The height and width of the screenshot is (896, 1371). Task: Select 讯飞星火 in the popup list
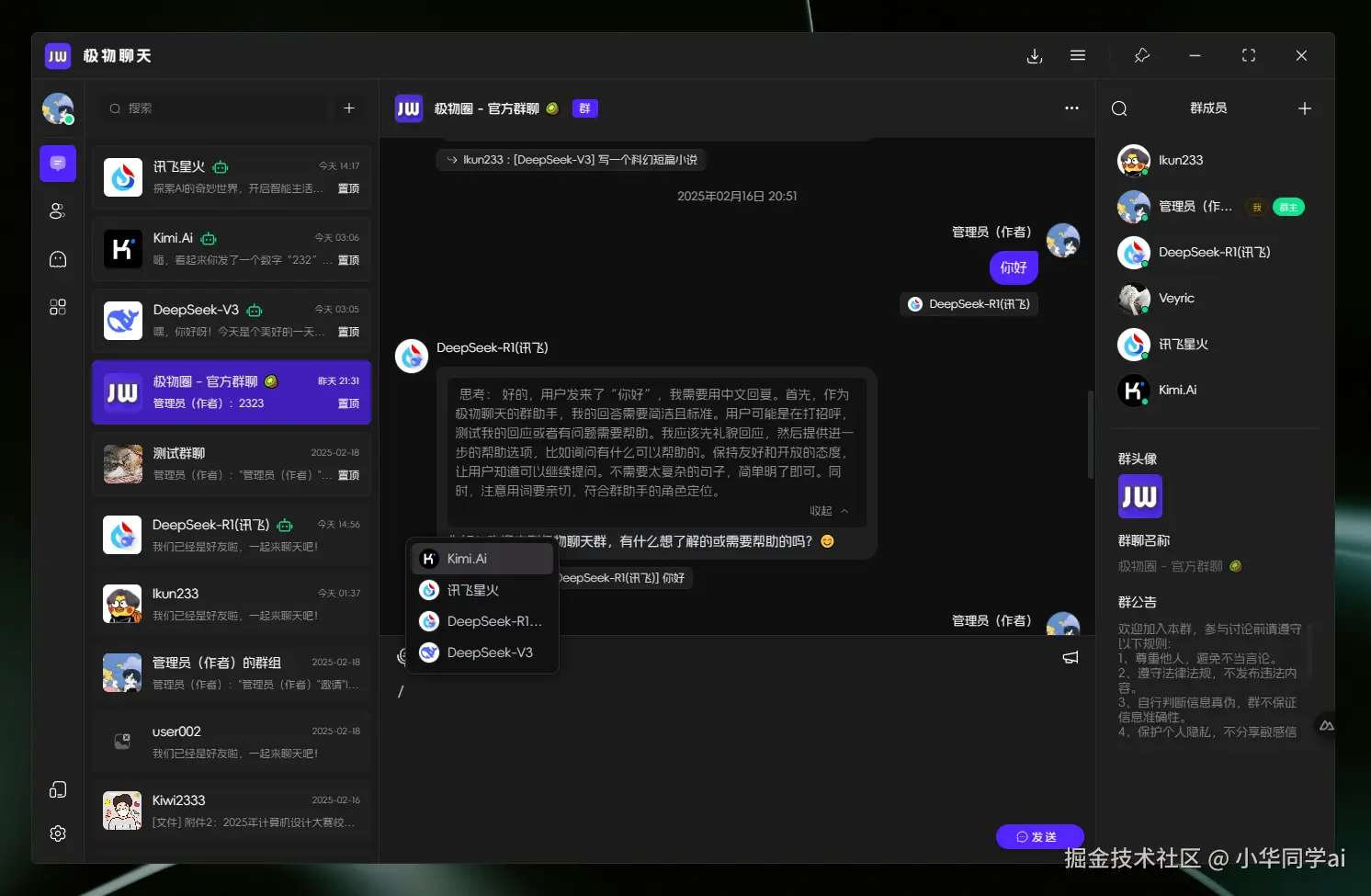click(483, 590)
